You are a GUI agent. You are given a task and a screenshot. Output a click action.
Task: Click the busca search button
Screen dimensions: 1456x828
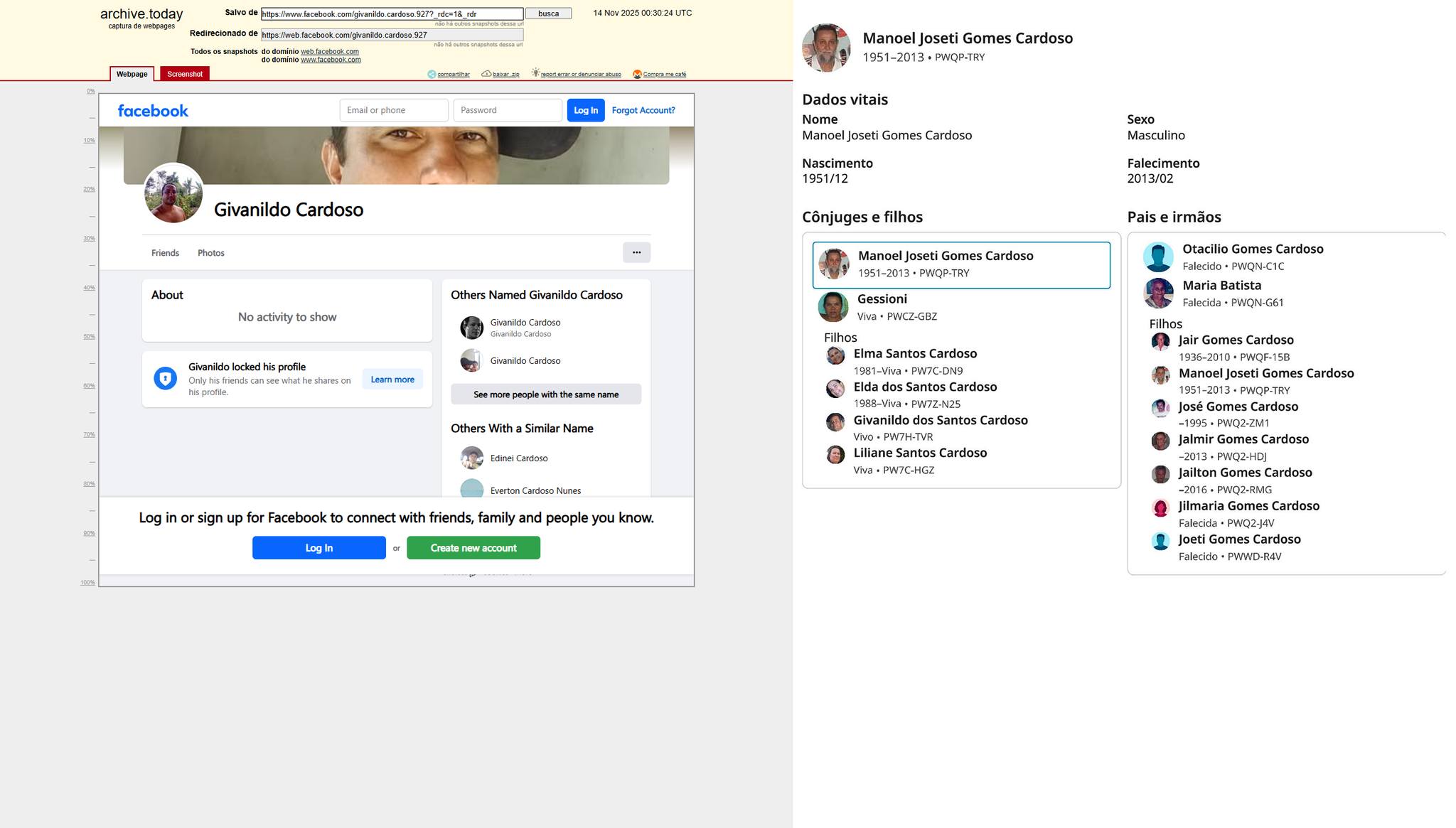(x=548, y=14)
